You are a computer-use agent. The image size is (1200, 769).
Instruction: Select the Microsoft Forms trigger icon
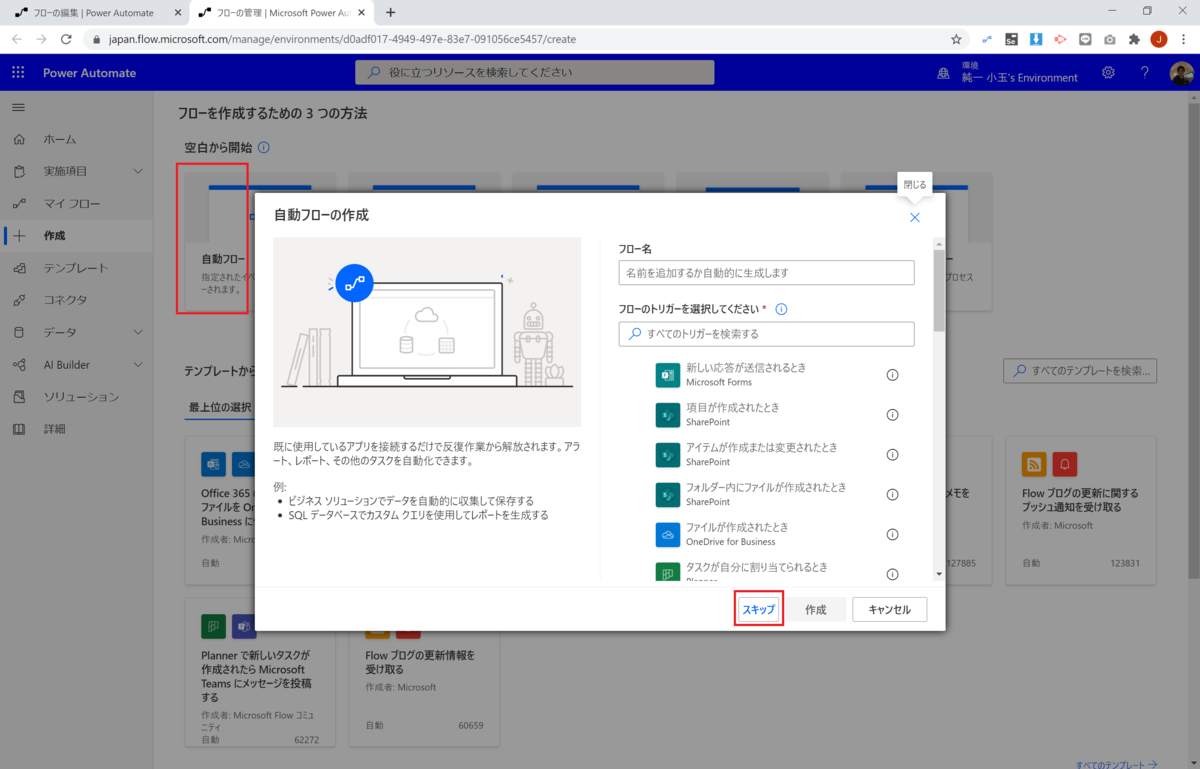tap(668, 374)
